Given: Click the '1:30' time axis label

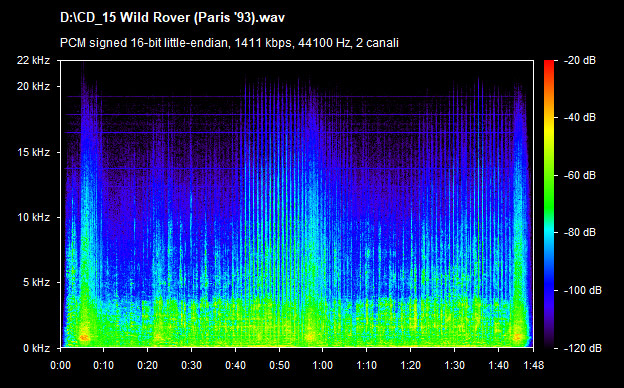Looking at the screenshot, I should [x=454, y=365].
